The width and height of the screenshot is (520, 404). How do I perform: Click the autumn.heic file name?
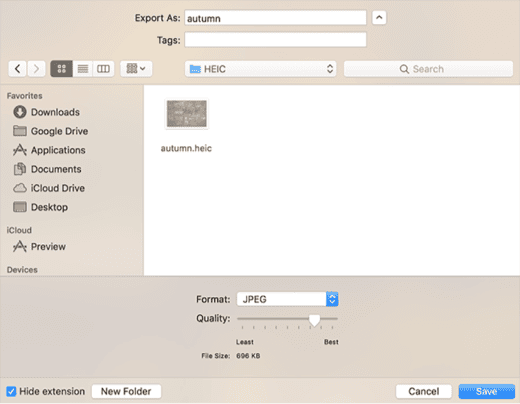click(186, 148)
